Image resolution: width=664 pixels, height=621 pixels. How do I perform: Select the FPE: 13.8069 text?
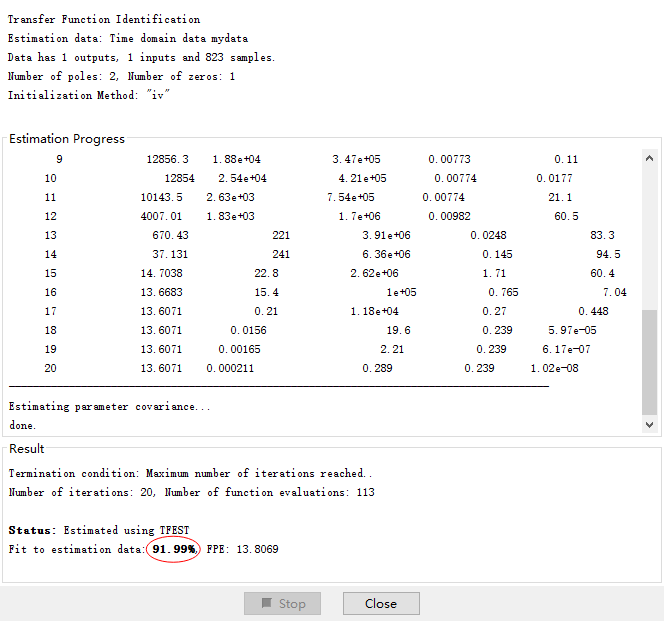pyautogui.click(x=242, y=550)
